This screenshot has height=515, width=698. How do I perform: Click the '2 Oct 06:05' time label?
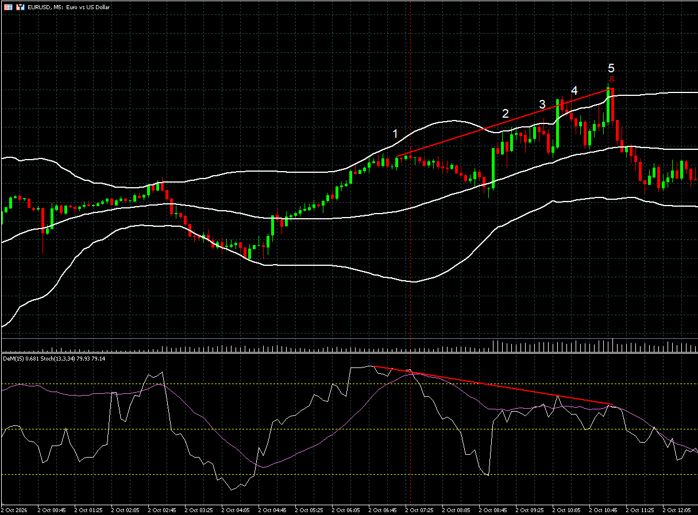[x=346, y=510]
